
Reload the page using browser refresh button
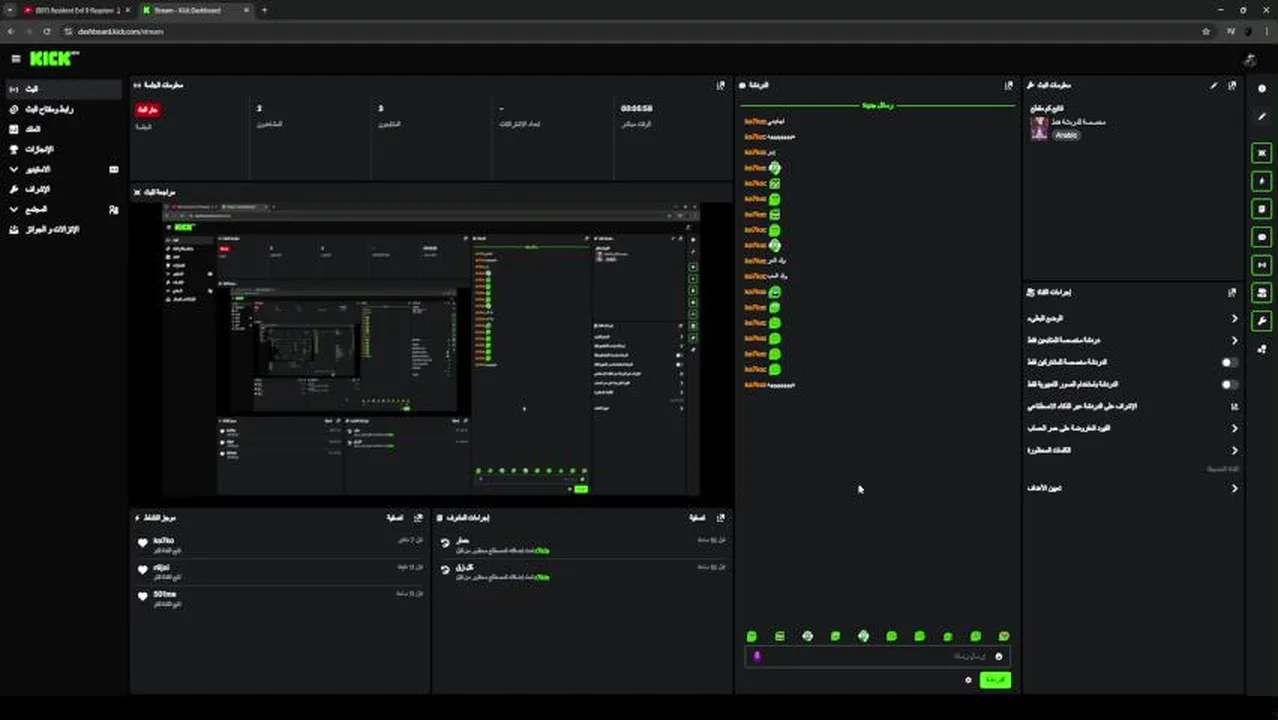coord(46,31)
